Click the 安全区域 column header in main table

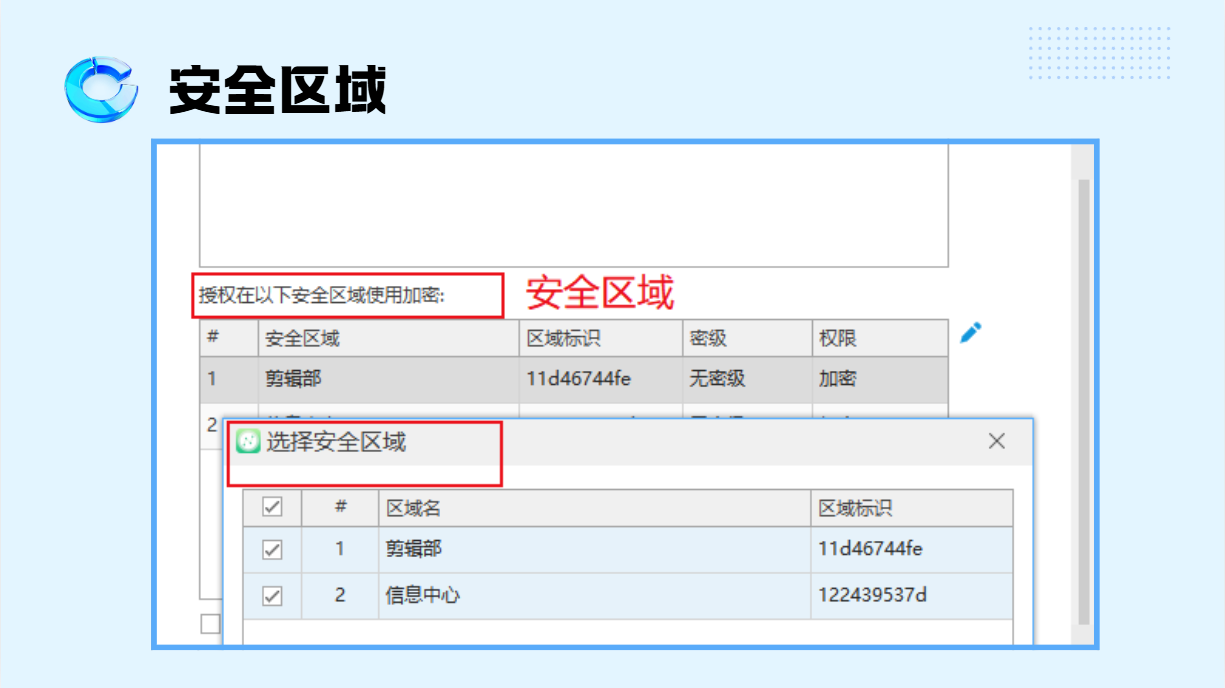[388, 339]
